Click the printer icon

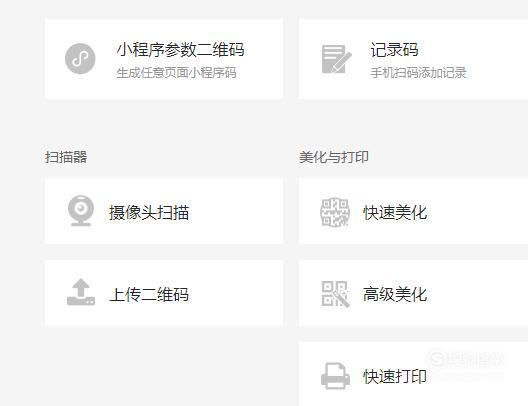(335, 376)
